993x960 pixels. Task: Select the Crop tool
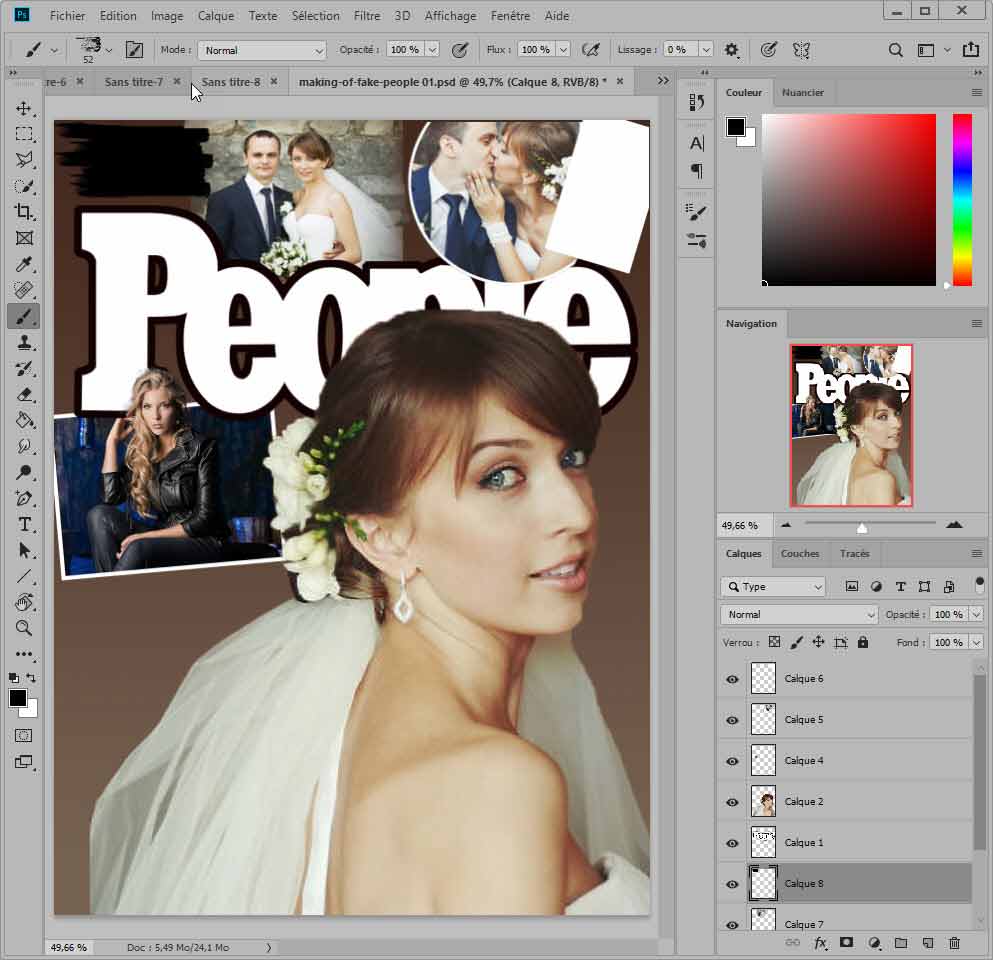(x=24, y=212)
